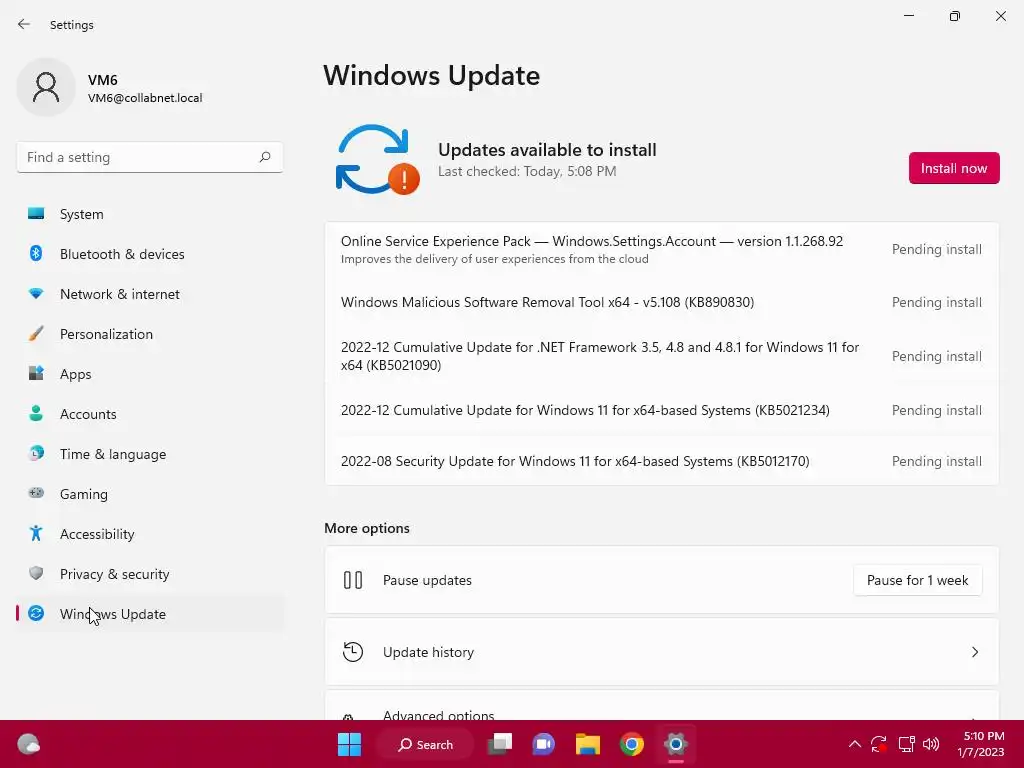Open Bluetooth & devices settings
This screenshot has height=768, width=1024.
[150, 254]
